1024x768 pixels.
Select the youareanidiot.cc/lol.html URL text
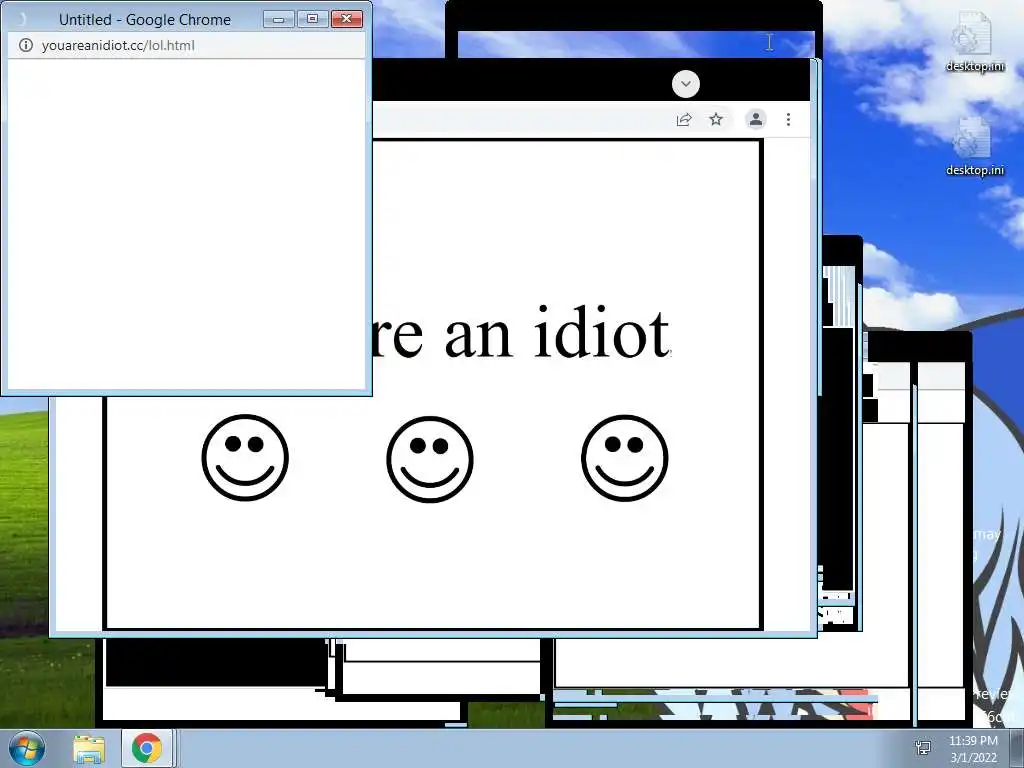118,45
